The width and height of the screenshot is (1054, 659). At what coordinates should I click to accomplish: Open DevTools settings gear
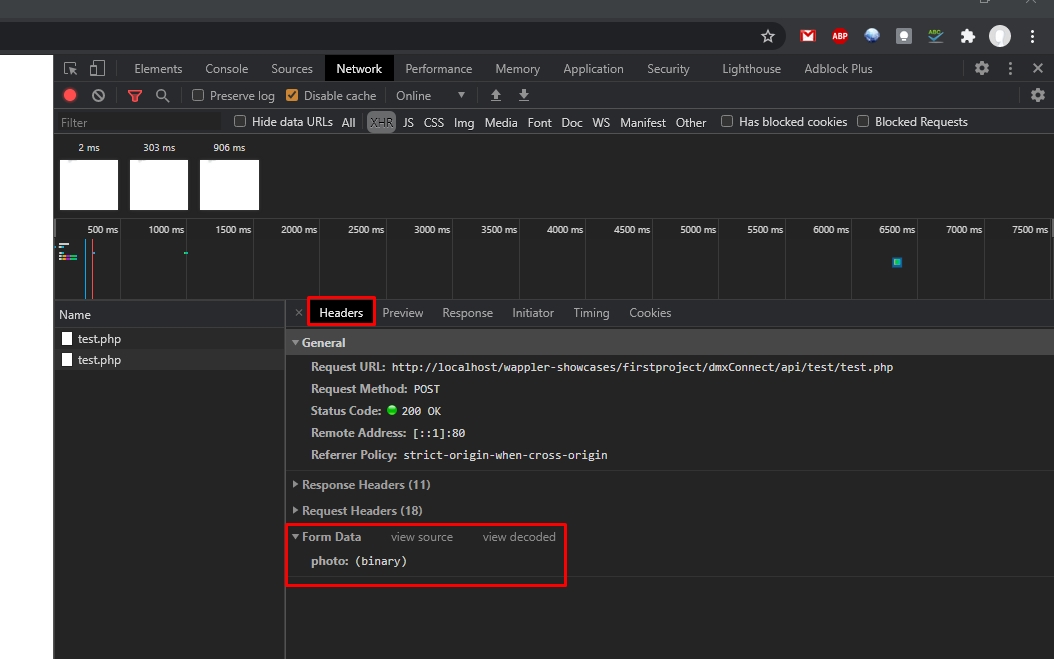tap(982, 69)
